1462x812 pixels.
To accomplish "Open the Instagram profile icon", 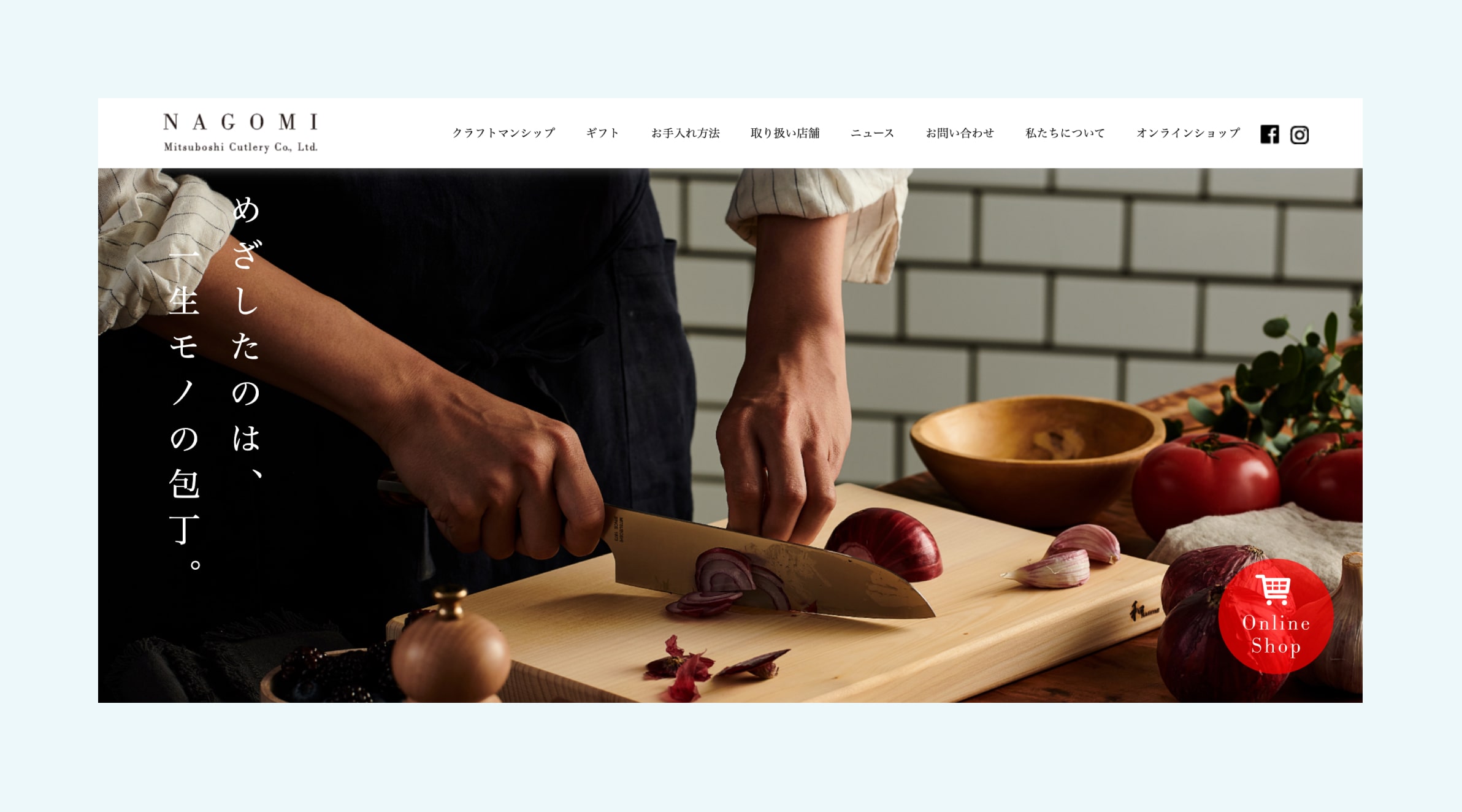I will click(x=1299, y=134).
